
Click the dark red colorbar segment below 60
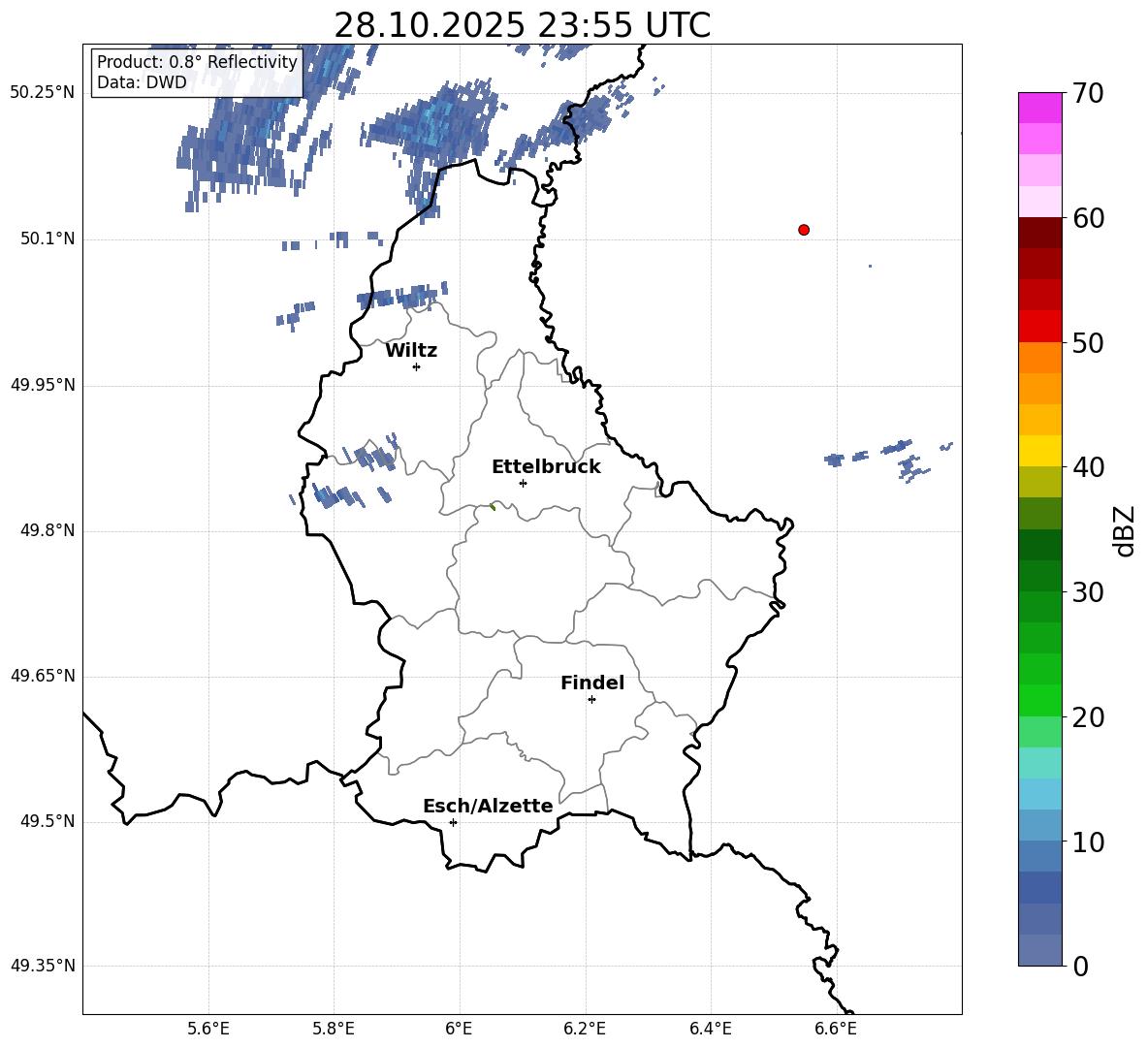click(x=1039, y=233)
